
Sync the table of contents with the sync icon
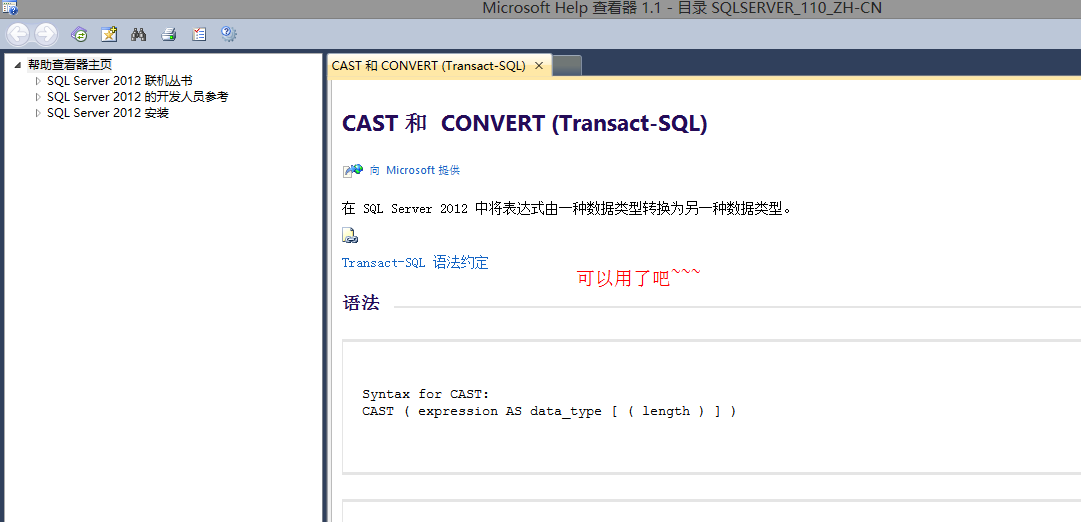[80, 34]
